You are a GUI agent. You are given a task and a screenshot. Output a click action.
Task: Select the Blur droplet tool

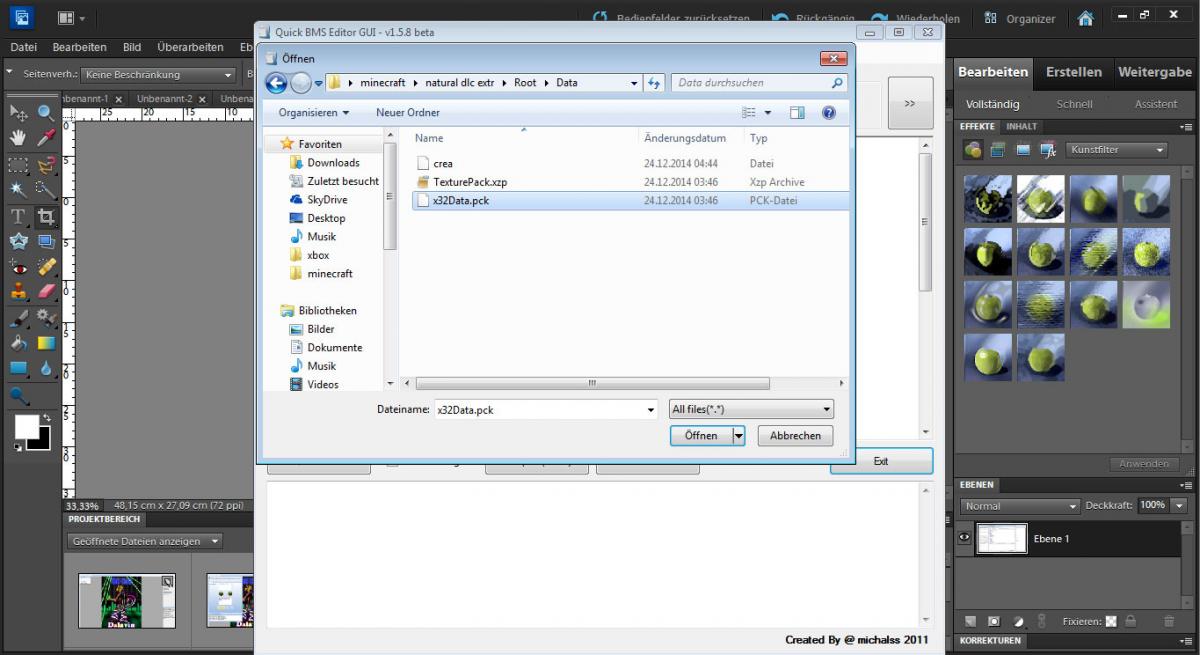click(x=46, y=369)
